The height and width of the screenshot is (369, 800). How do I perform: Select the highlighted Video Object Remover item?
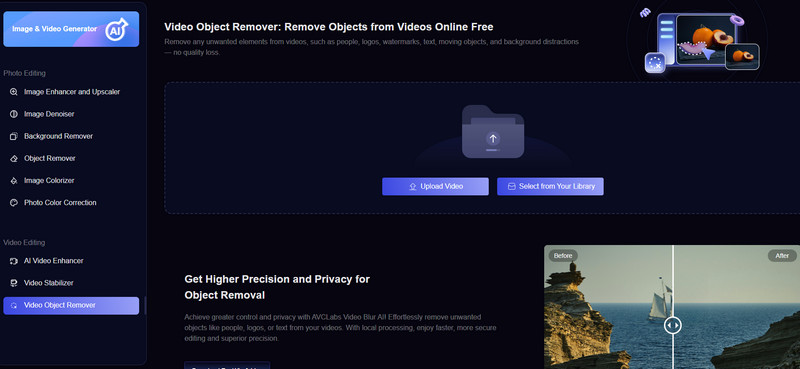71,305
